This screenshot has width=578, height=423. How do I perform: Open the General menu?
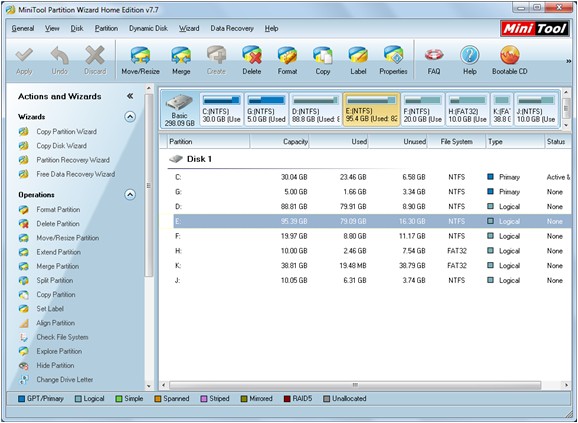(x=23, y=28)
